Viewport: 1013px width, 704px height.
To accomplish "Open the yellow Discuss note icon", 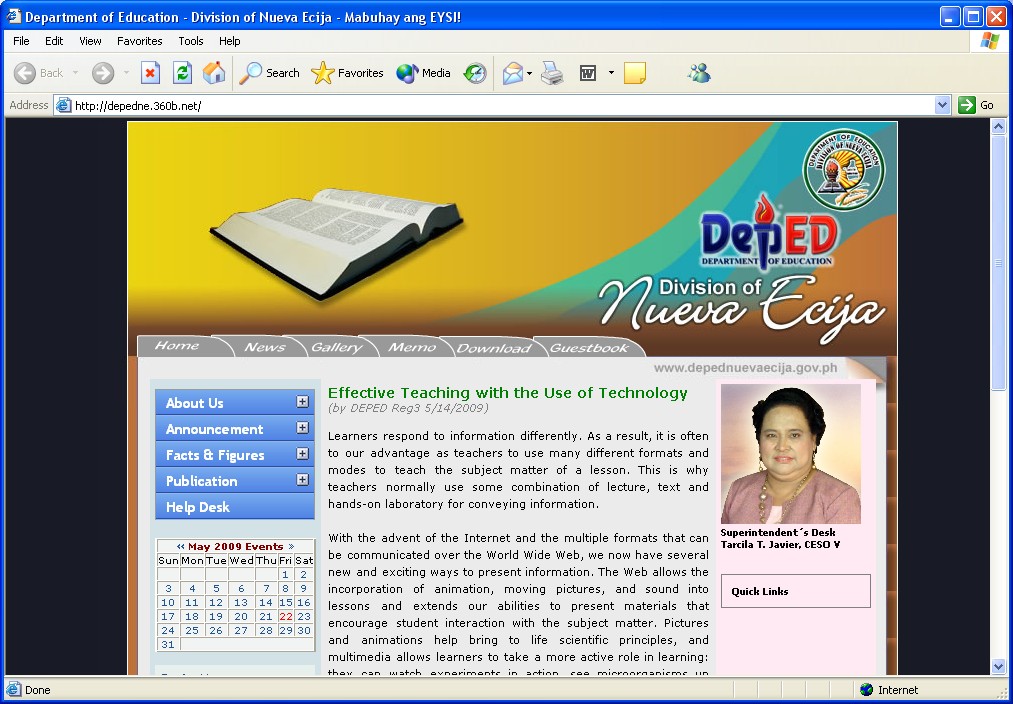I will [634, 73].
